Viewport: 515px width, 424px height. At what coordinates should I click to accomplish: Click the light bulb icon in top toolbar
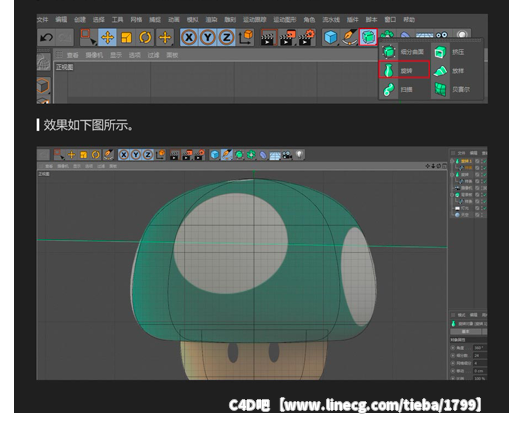tap(462, 35)
